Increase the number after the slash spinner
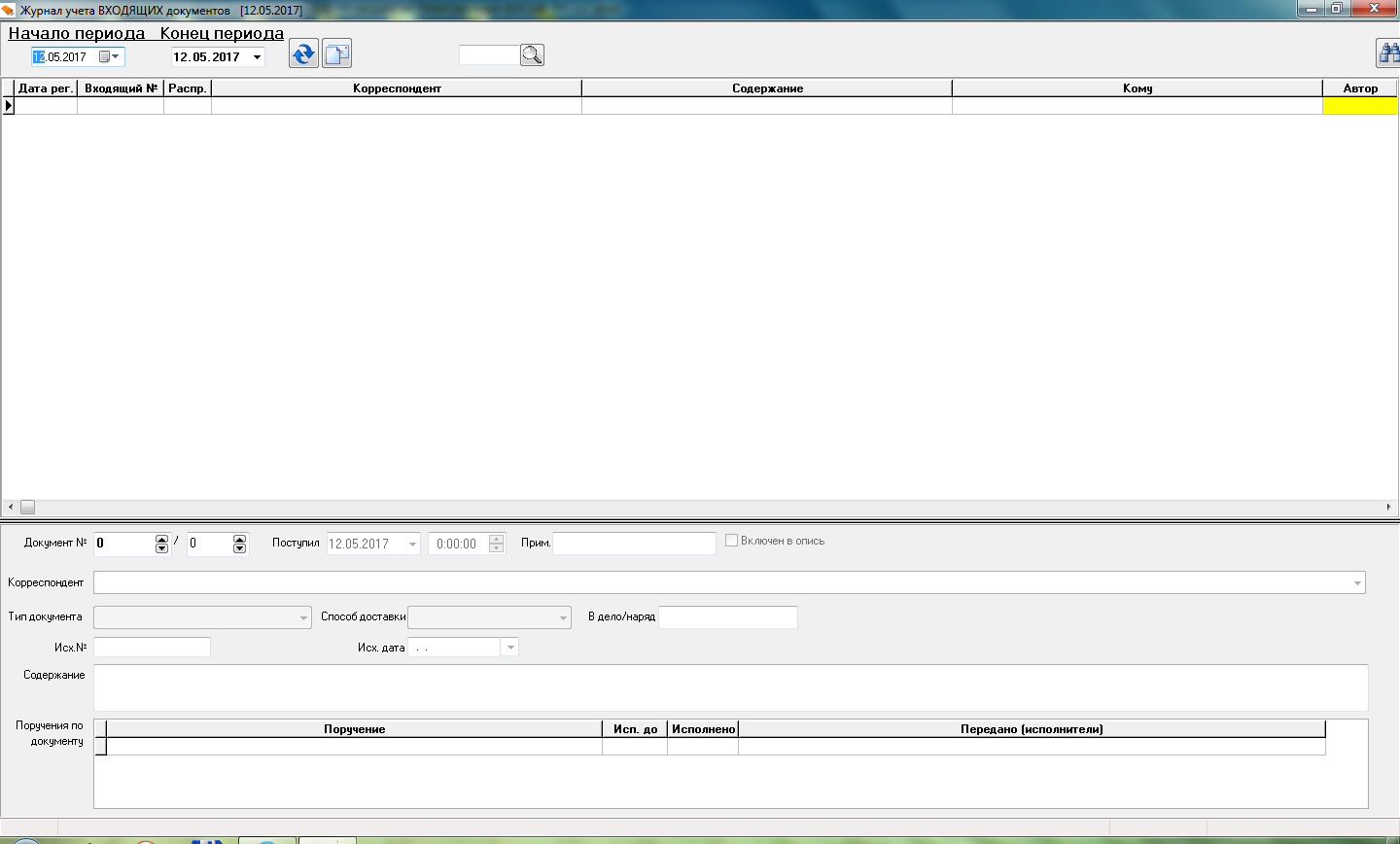The image size is (1400, 844). pos(240,540)
